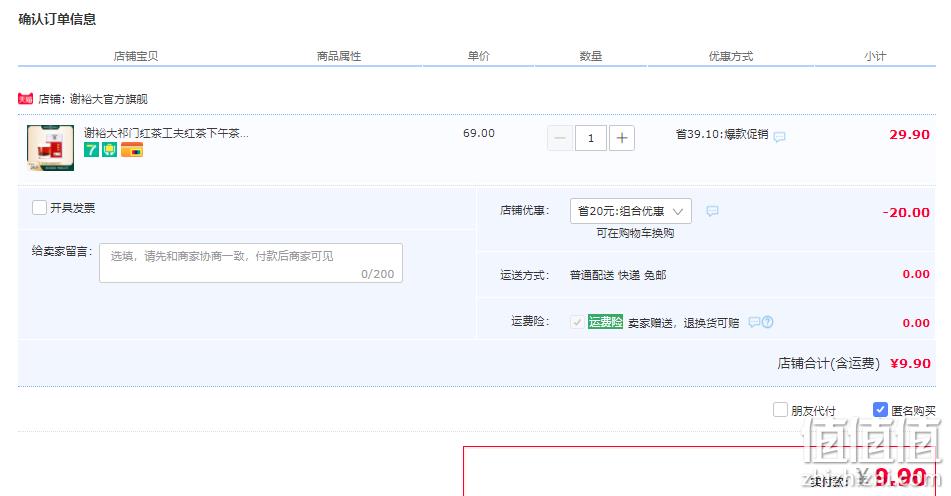The width and height of the screenshot is (951, 496).
Task: Click the 单价 column header
Action: (x=479, y=56)
